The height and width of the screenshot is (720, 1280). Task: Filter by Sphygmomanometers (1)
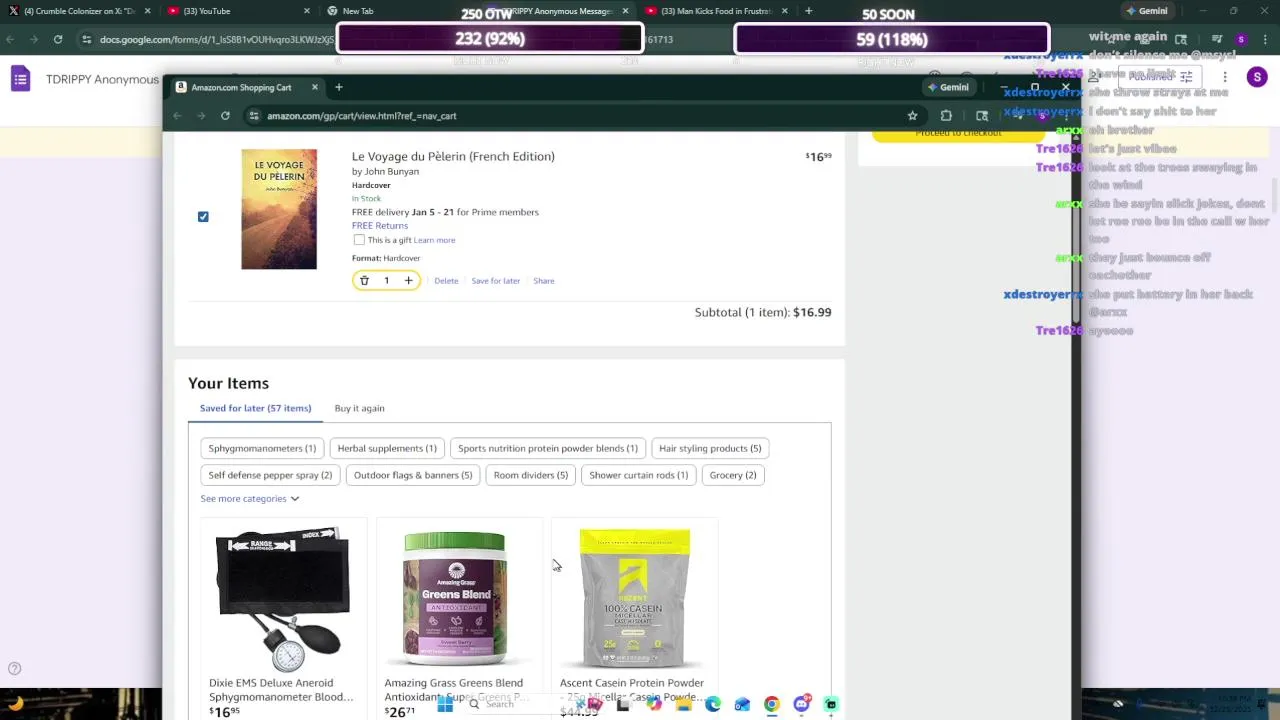pyautogui.click(x=262, y=448)
